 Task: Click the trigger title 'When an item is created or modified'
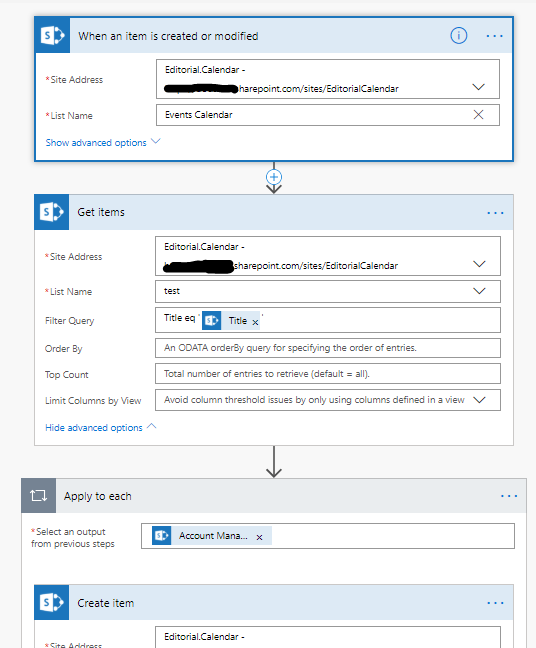coord(168,36)
